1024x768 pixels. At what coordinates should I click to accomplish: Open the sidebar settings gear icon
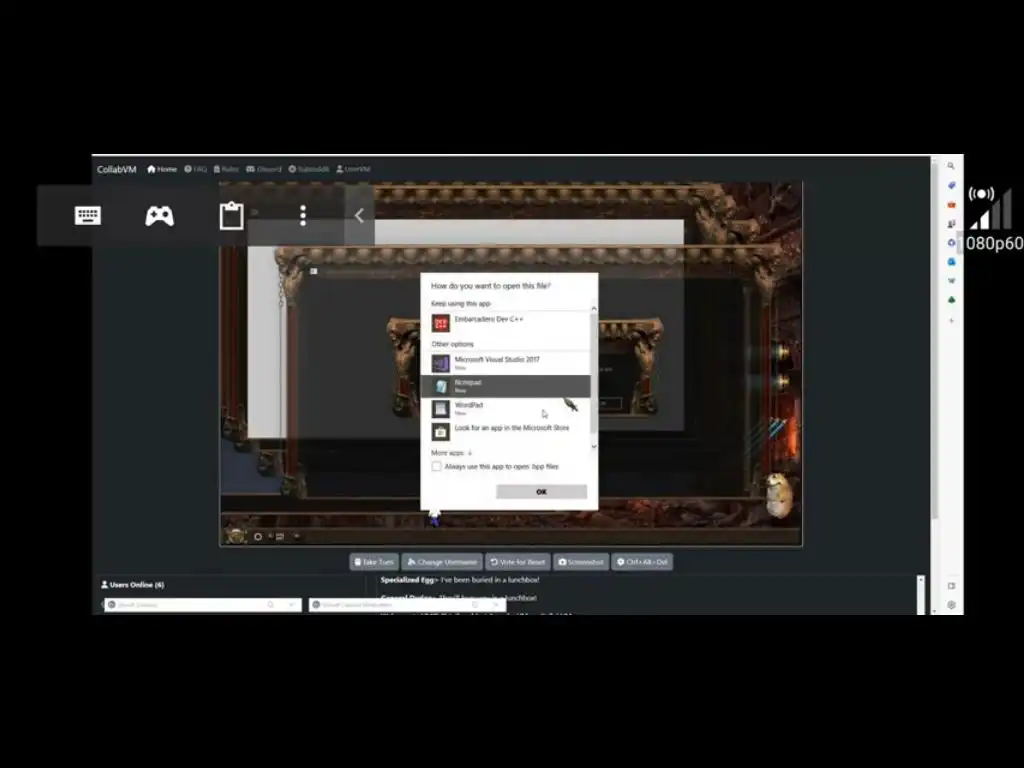[951, 605]
